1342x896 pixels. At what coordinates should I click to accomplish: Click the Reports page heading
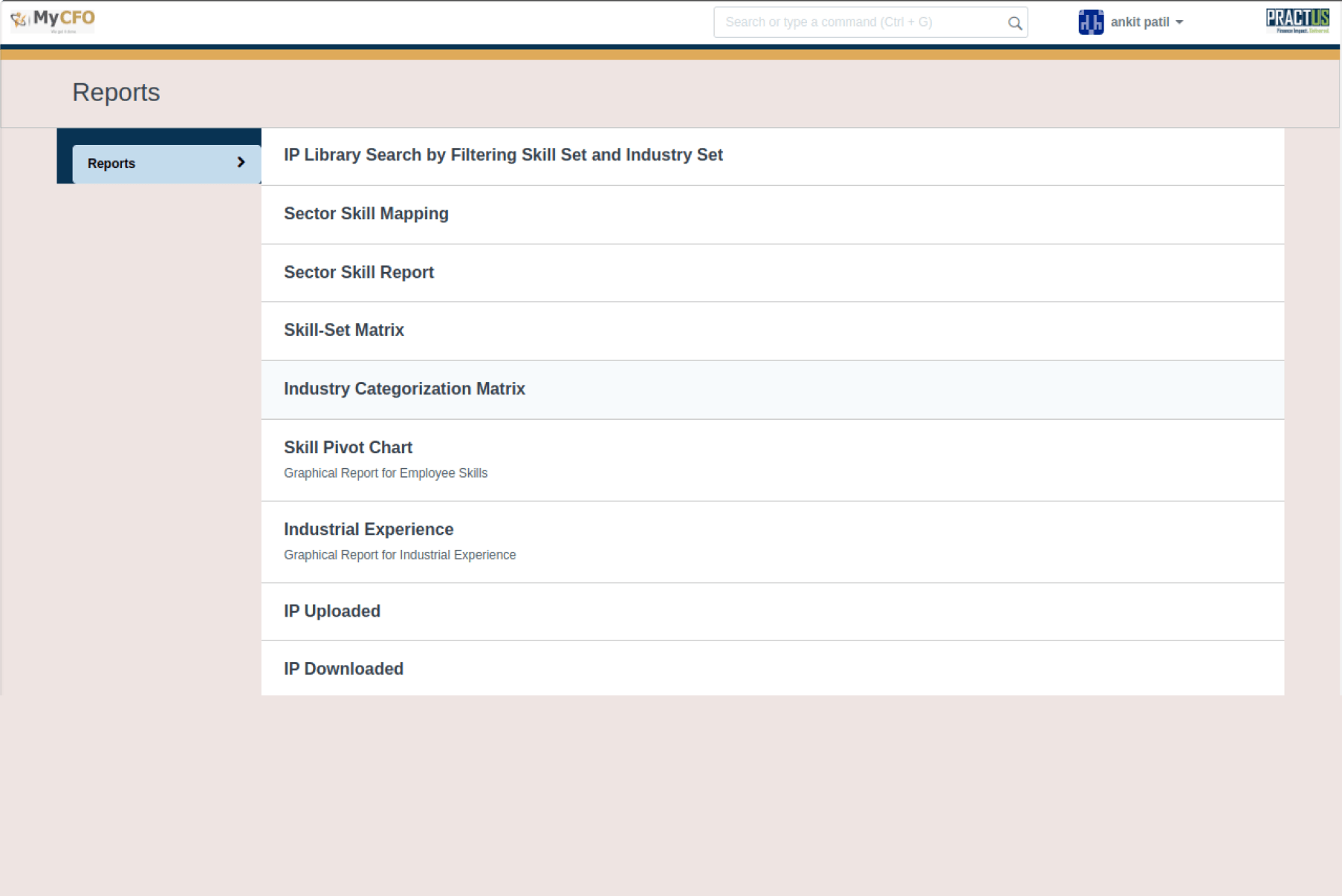[116, 93]
